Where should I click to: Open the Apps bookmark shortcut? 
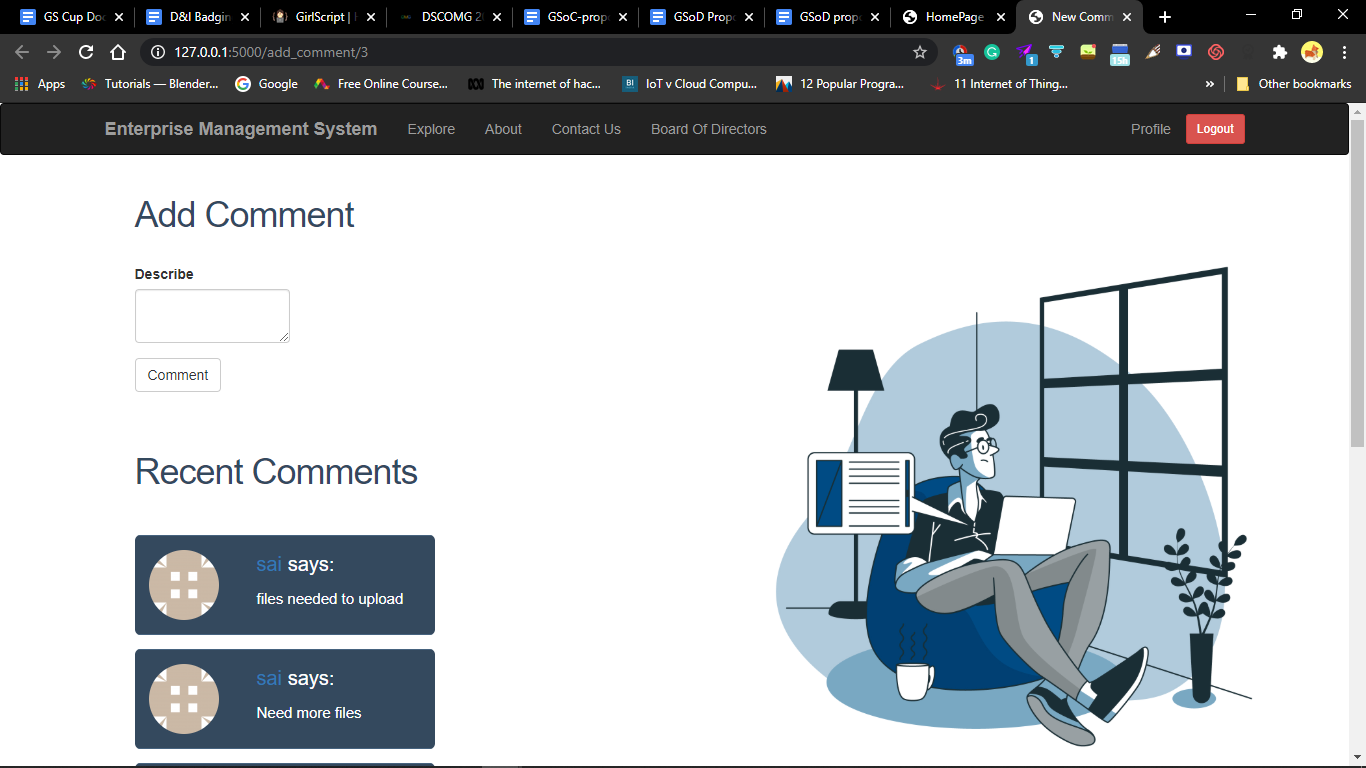click(40, 84)
